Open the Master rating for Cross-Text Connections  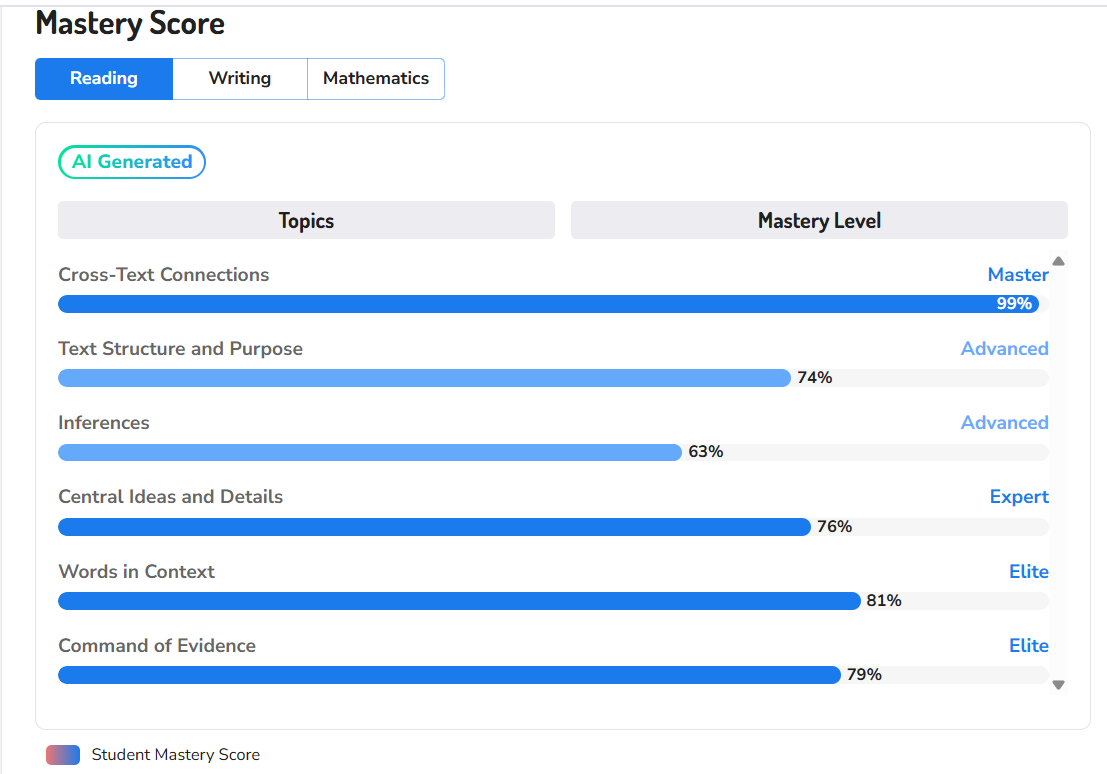point(1018,274)
